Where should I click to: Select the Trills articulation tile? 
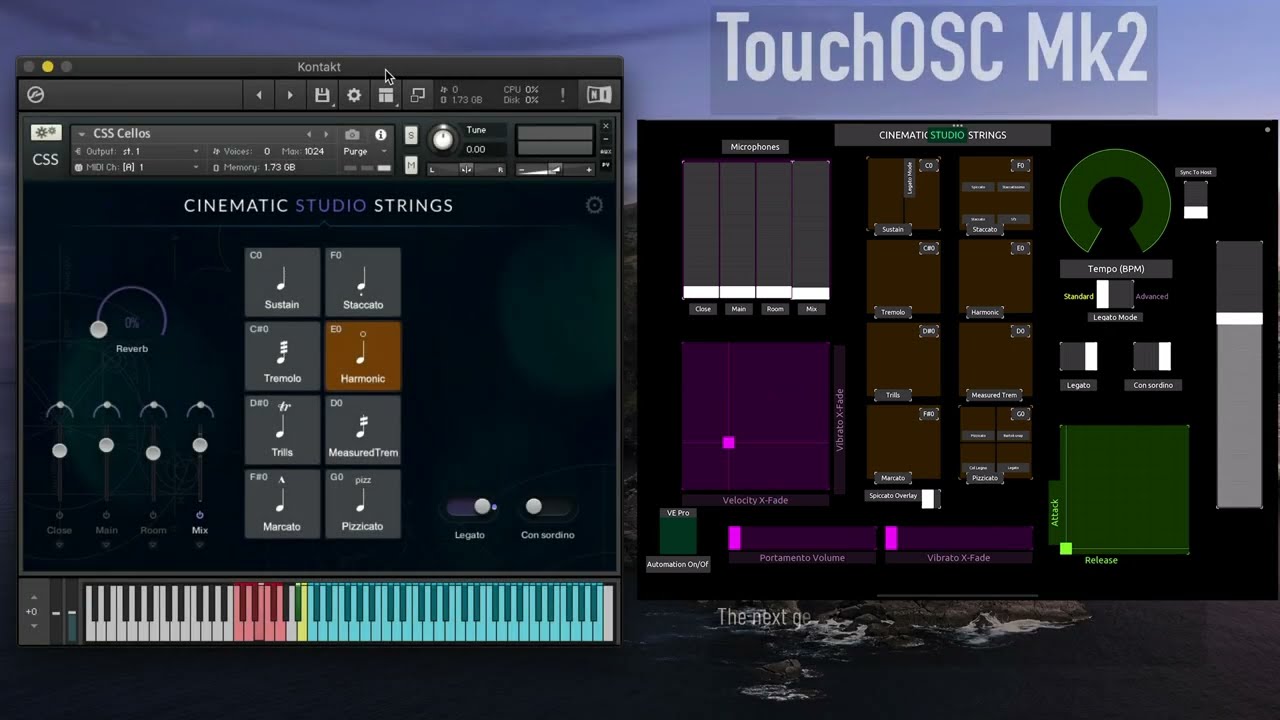[282, 430]
